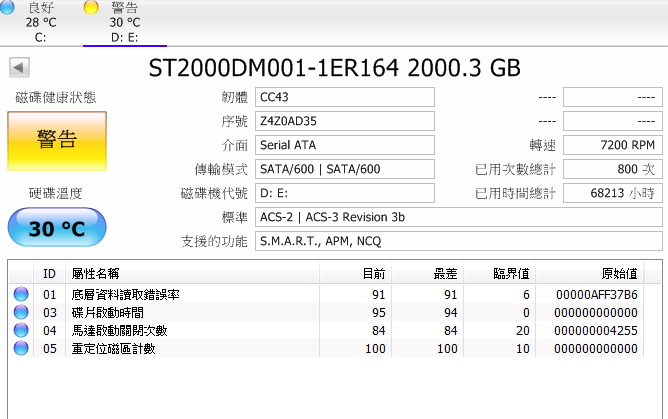Click the status orb for attribute 04
This screenshot has width=668, height=419.
21,330
